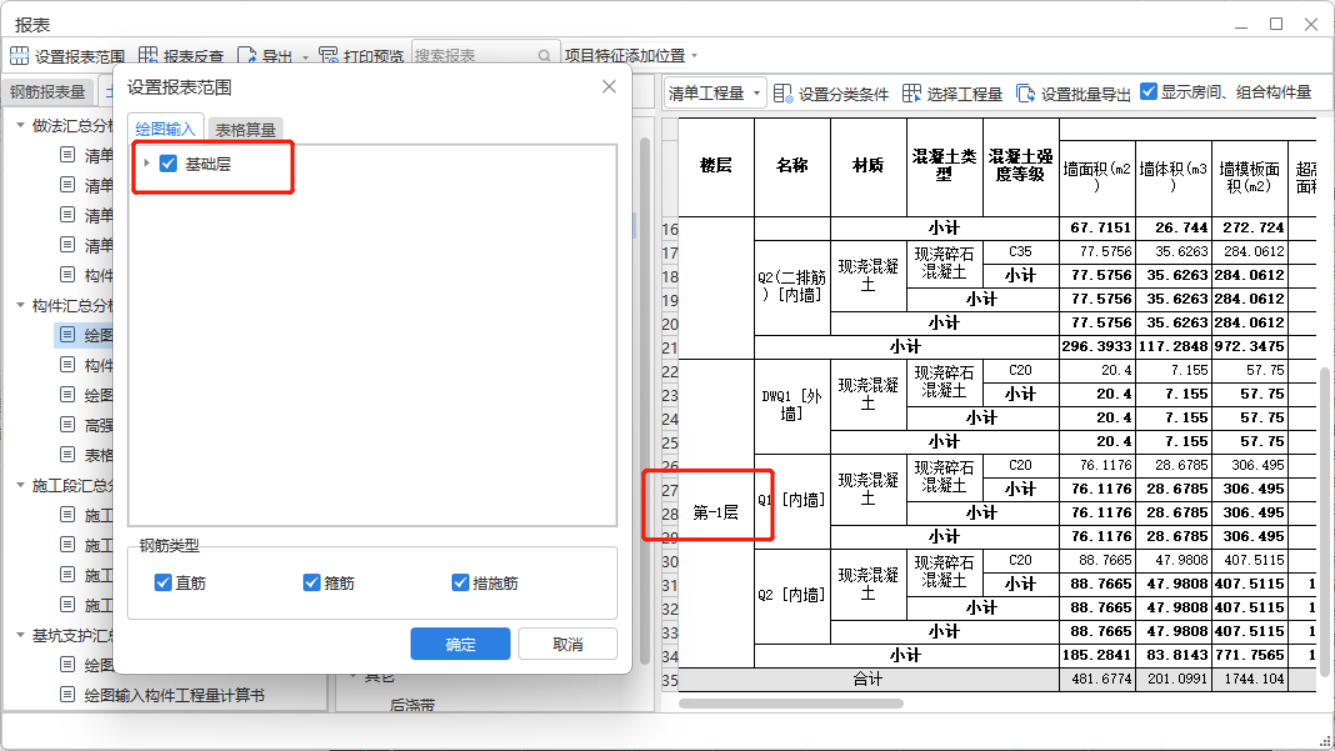The height and width of the screenshot is (751, 1335).
Task: Open the 清单工程量 dropdown
Action: pos(714,93)
